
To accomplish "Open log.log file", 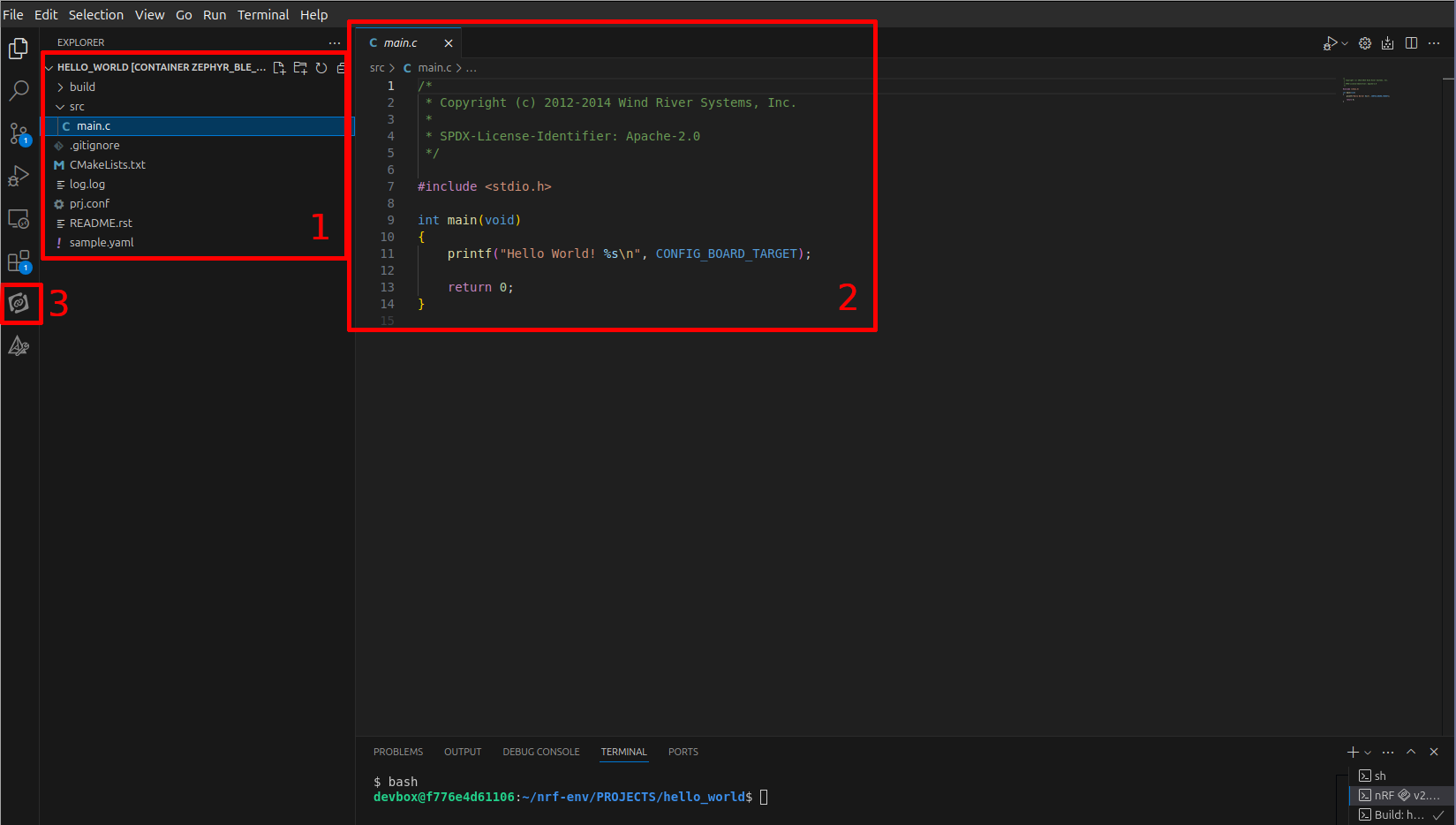I will (x=197, y=184).
